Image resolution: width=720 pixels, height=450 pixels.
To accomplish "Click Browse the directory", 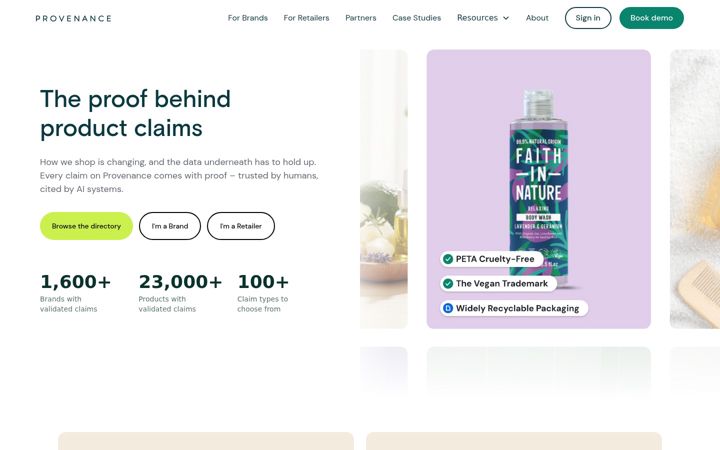I will click(x=86, y=226).
